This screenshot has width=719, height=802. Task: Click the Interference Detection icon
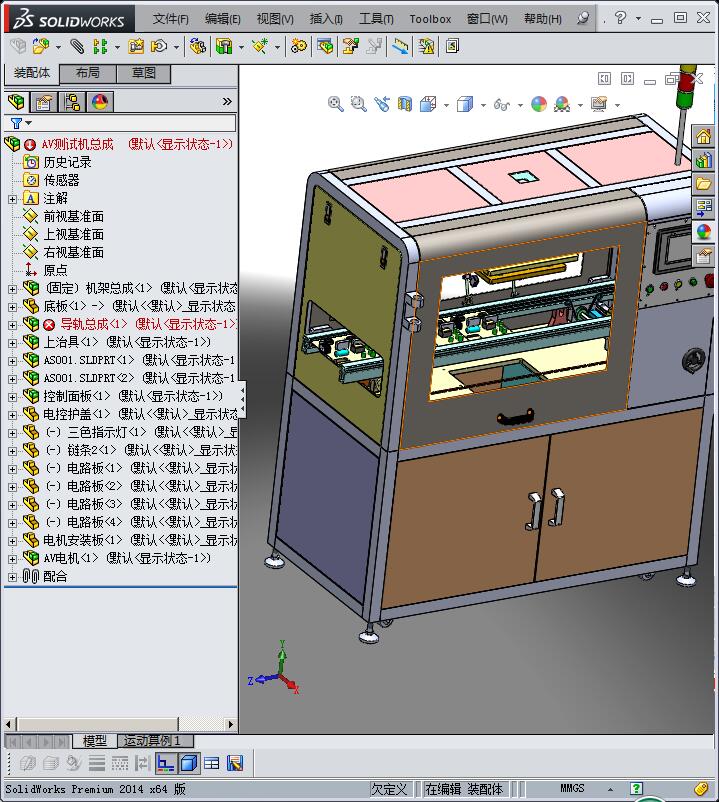400,47
